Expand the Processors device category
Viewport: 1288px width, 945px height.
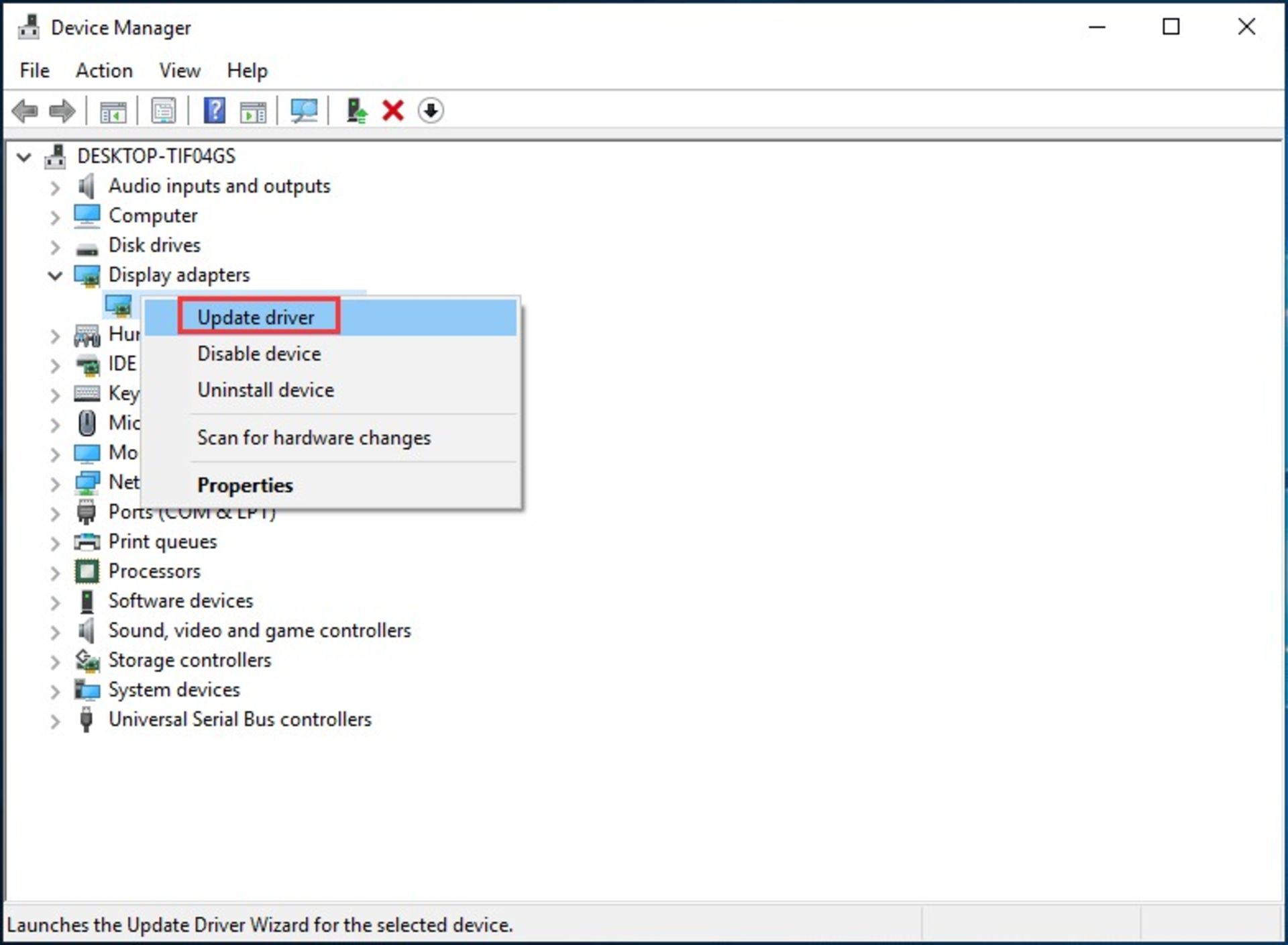click(55, 571)
